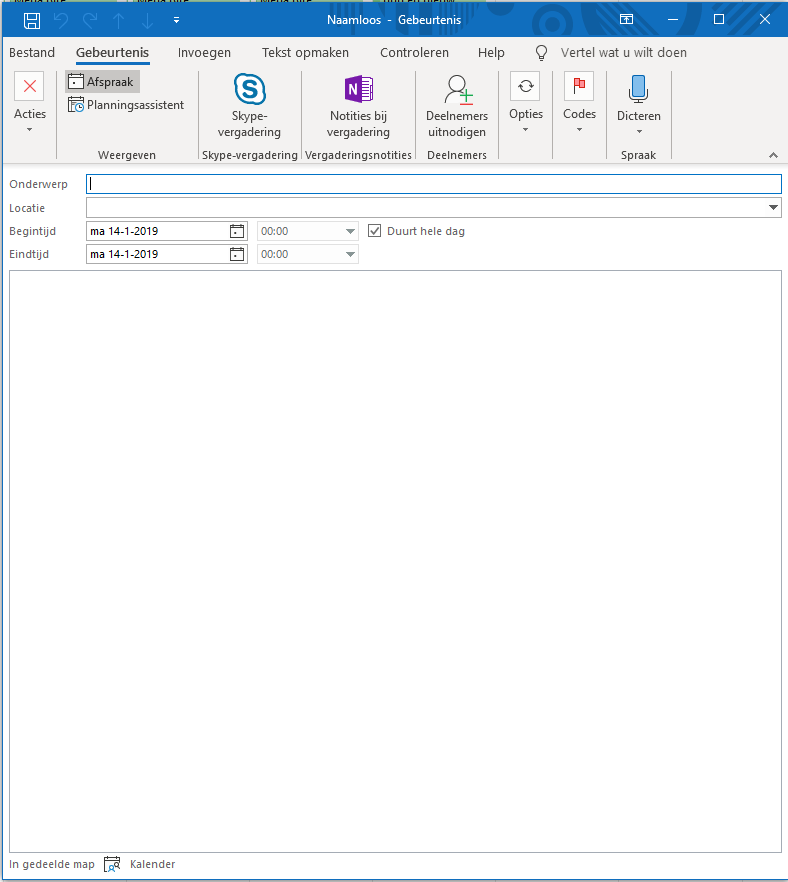Click the Kalender icon in the status bar
The image size is (788, 882).
[x=113, y=864]
